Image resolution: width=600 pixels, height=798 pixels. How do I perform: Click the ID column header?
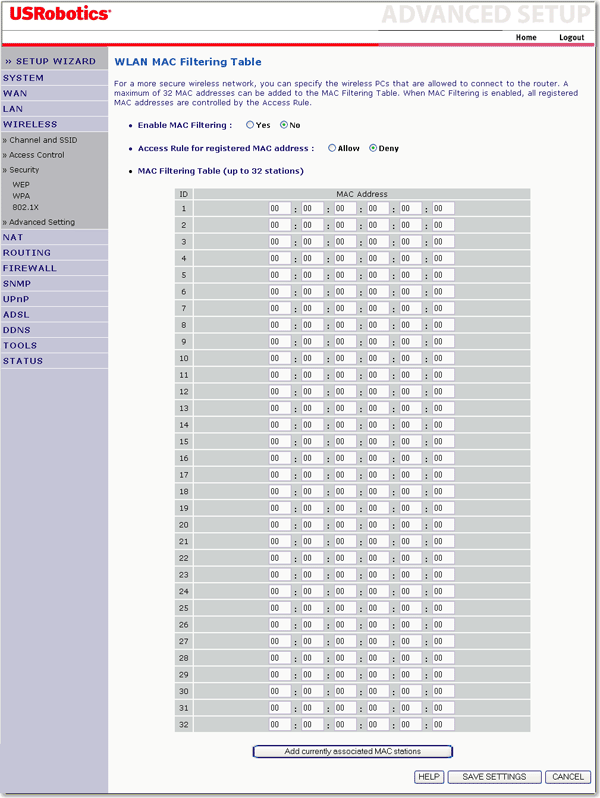184,194
